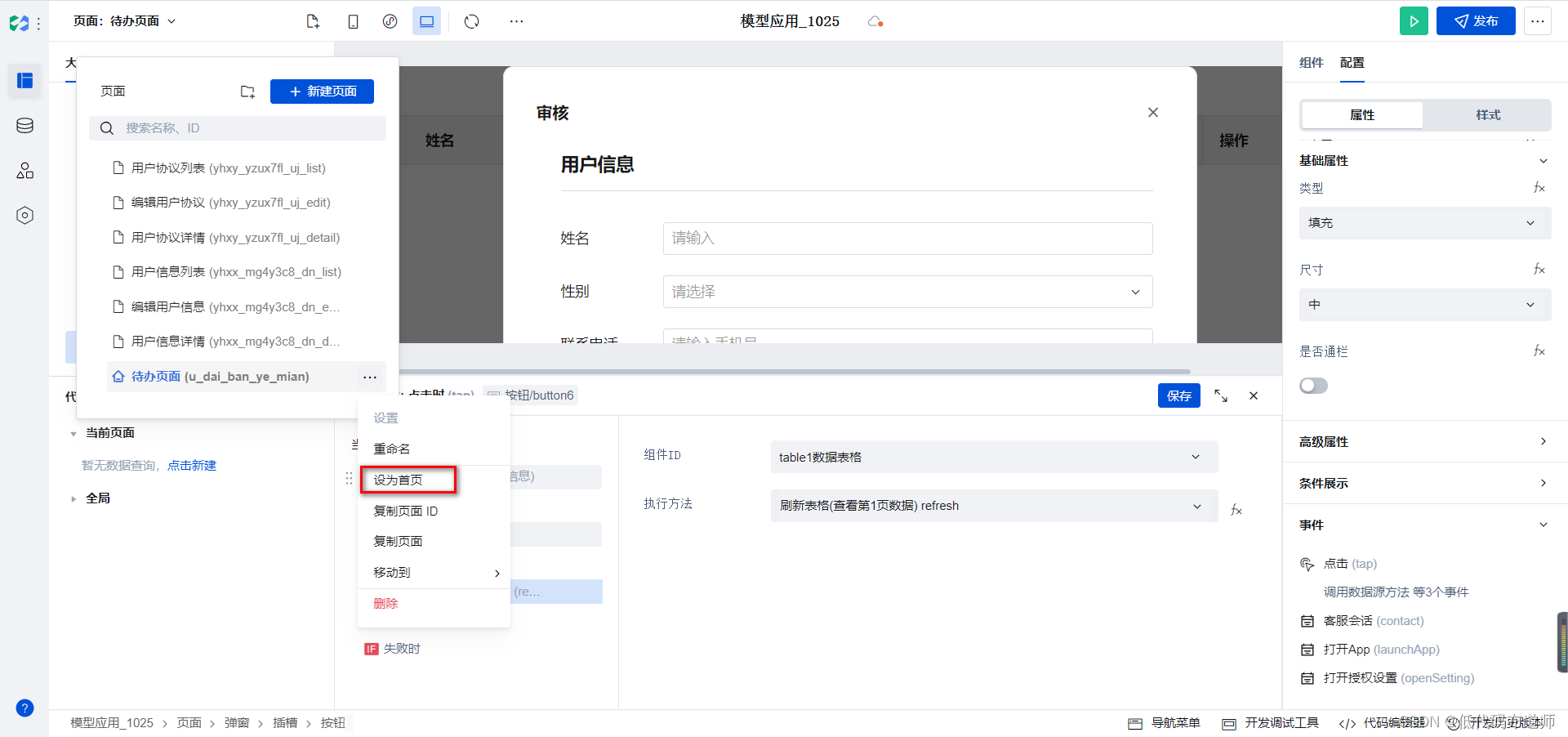The image size is (1568, 737).
Task: Select the 样式 tab
Action: coord(1488,115)
